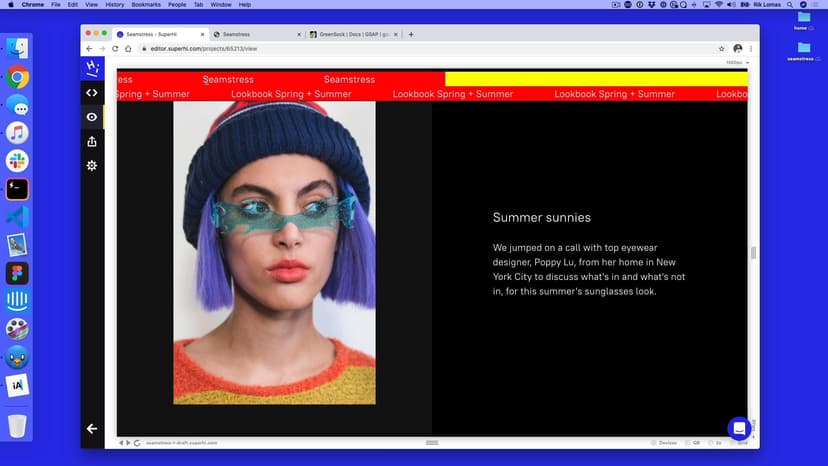Open the Intercom chat bubble
828x466 pixels.
click(739, 428)
